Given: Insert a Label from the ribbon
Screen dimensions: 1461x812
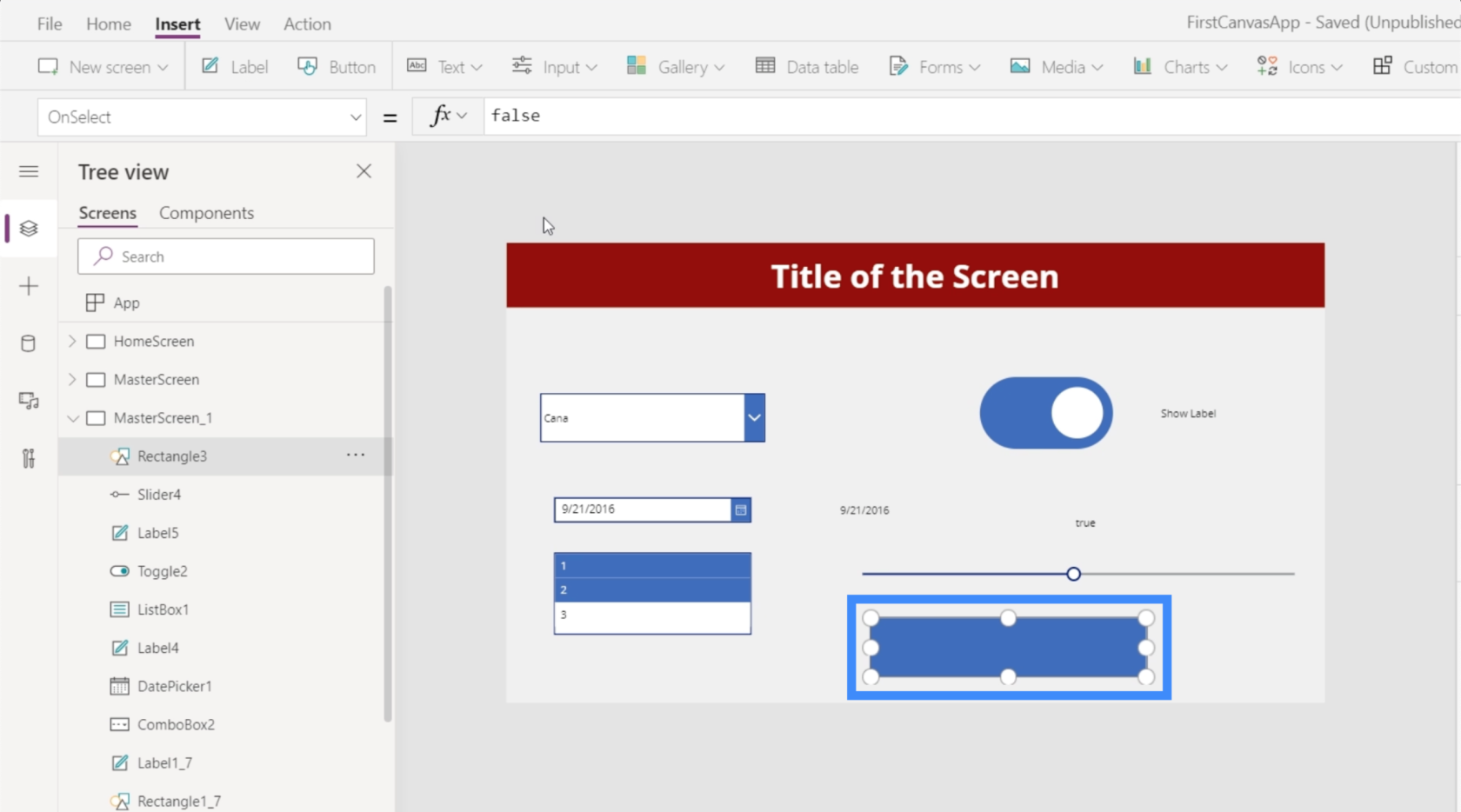Looking at the screenshot, I should (x=235, y=67).
